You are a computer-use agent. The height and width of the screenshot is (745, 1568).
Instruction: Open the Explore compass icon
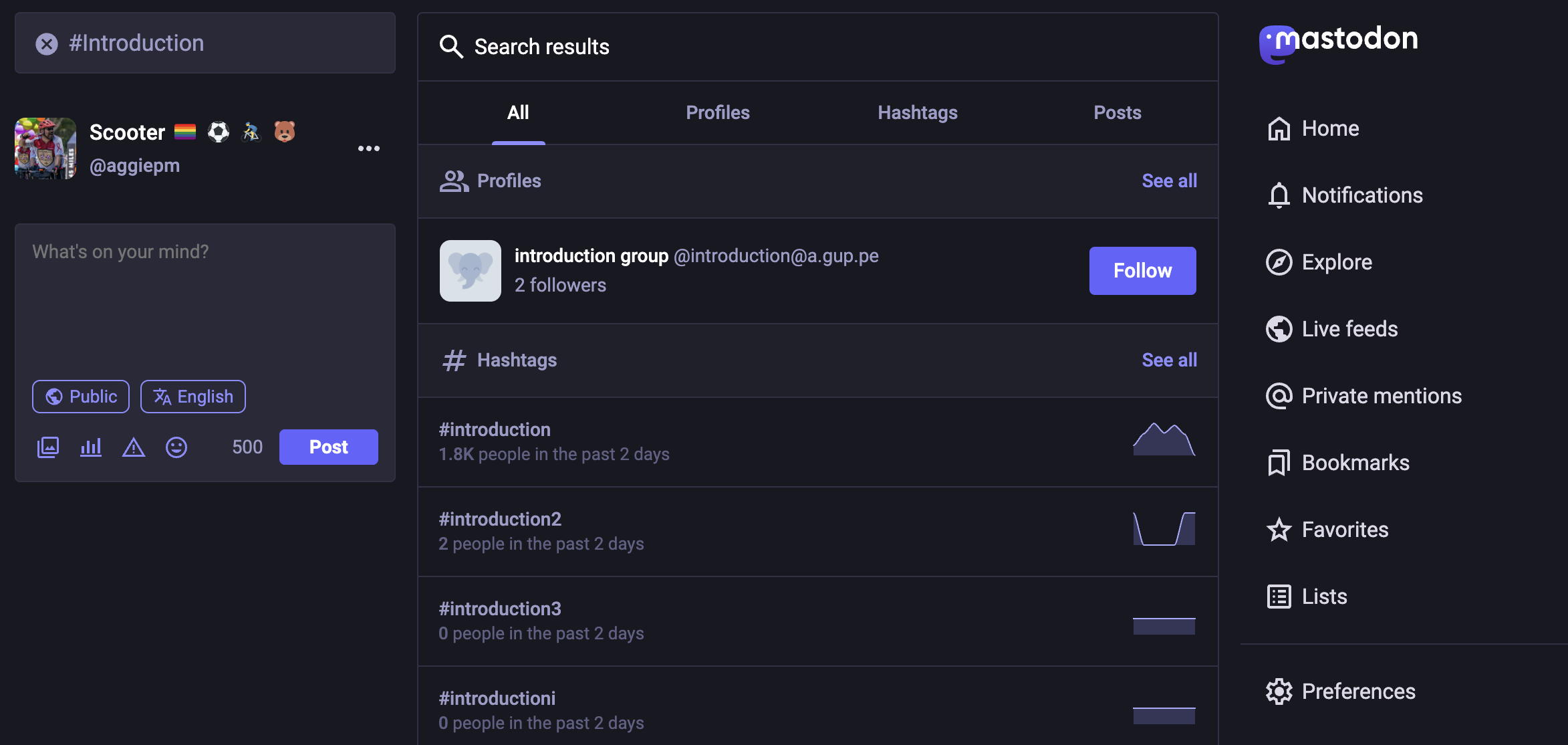pyautogui.click(x=1279, y=262)
